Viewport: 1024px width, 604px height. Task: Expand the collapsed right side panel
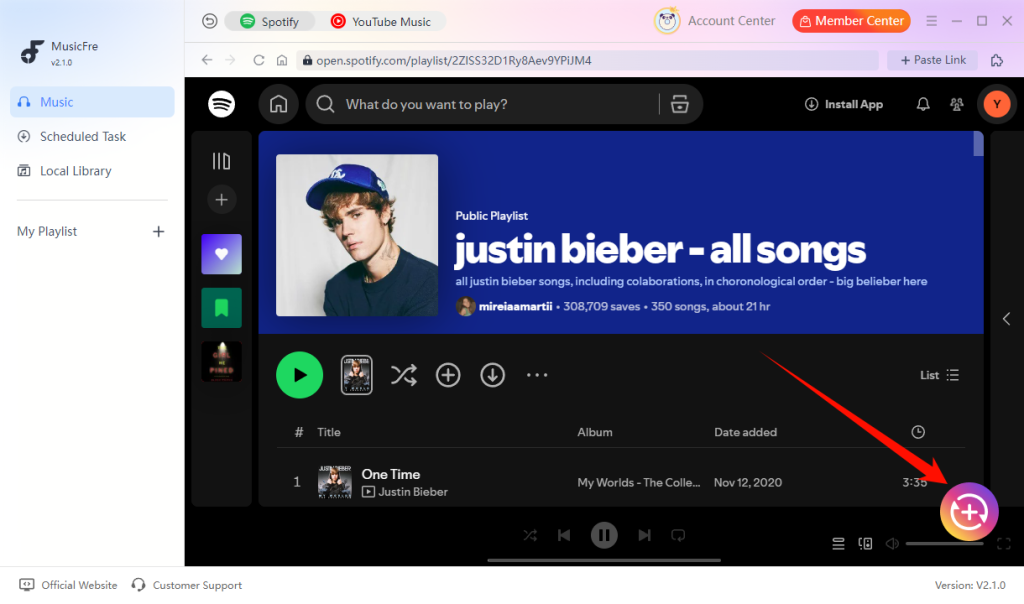click(x=1006, y=319)
